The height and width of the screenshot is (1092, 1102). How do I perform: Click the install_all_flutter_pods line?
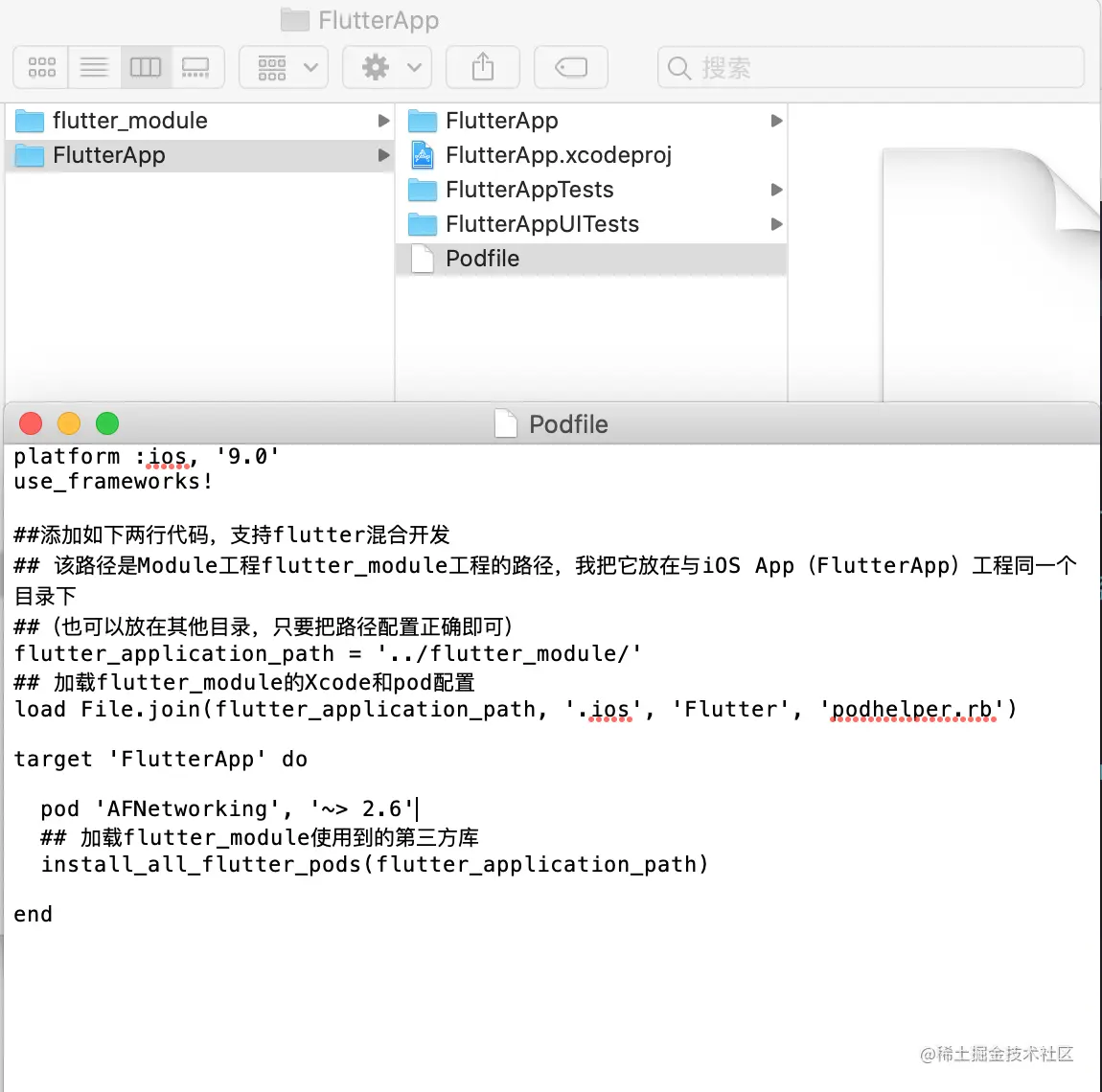[375, 864]
